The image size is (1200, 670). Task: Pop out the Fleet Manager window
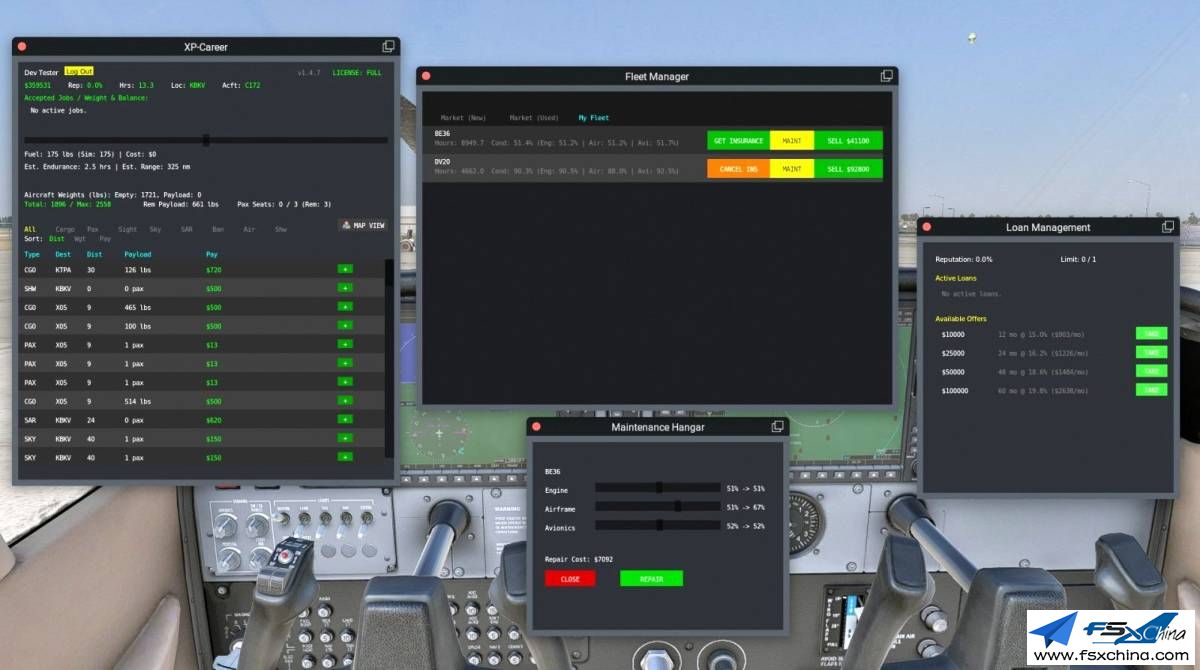887,76
